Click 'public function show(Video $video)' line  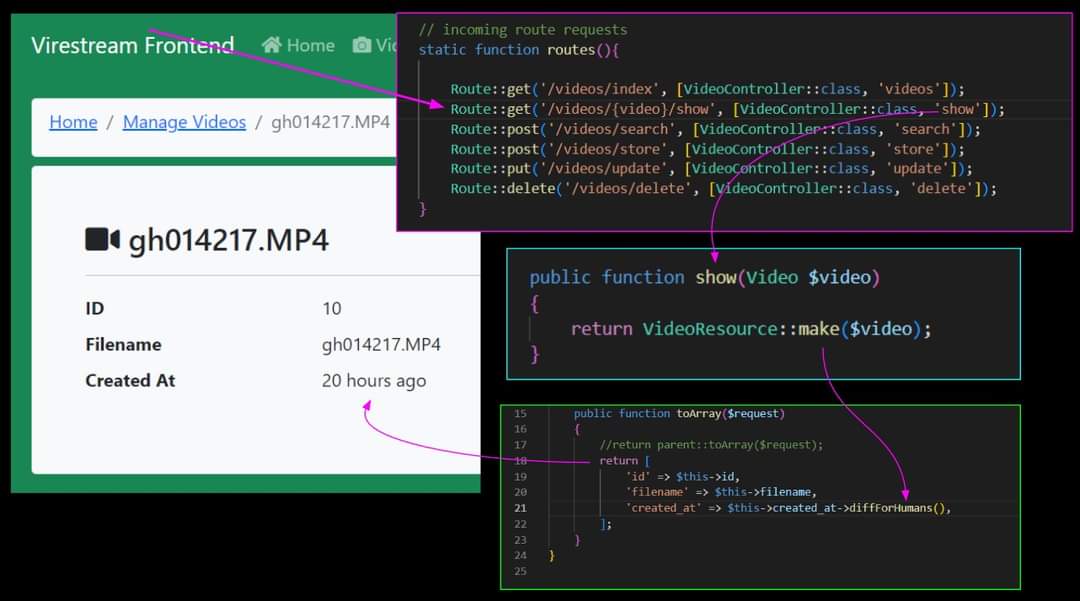tap(705, 277)
